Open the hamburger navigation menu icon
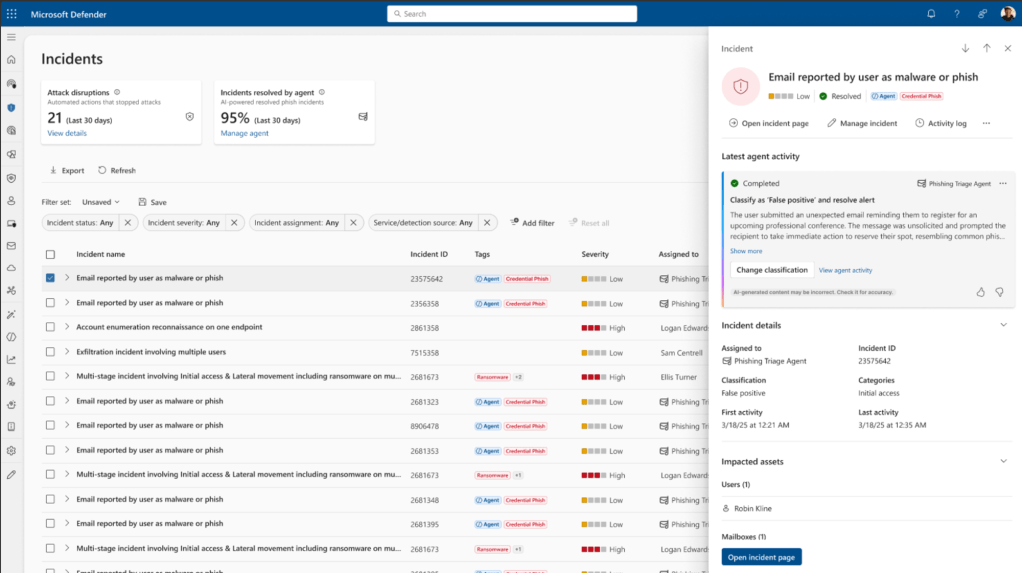The width and height of the screenshot is (1022, 573). pyautogui.click(x=11, y=37)
